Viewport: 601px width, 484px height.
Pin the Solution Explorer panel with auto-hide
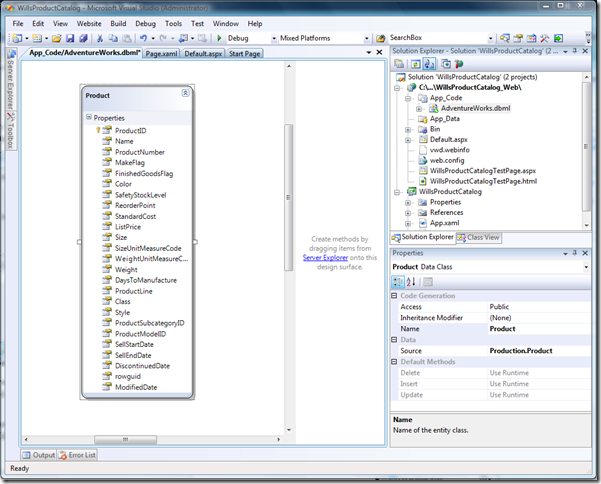(x=575, y=51)
